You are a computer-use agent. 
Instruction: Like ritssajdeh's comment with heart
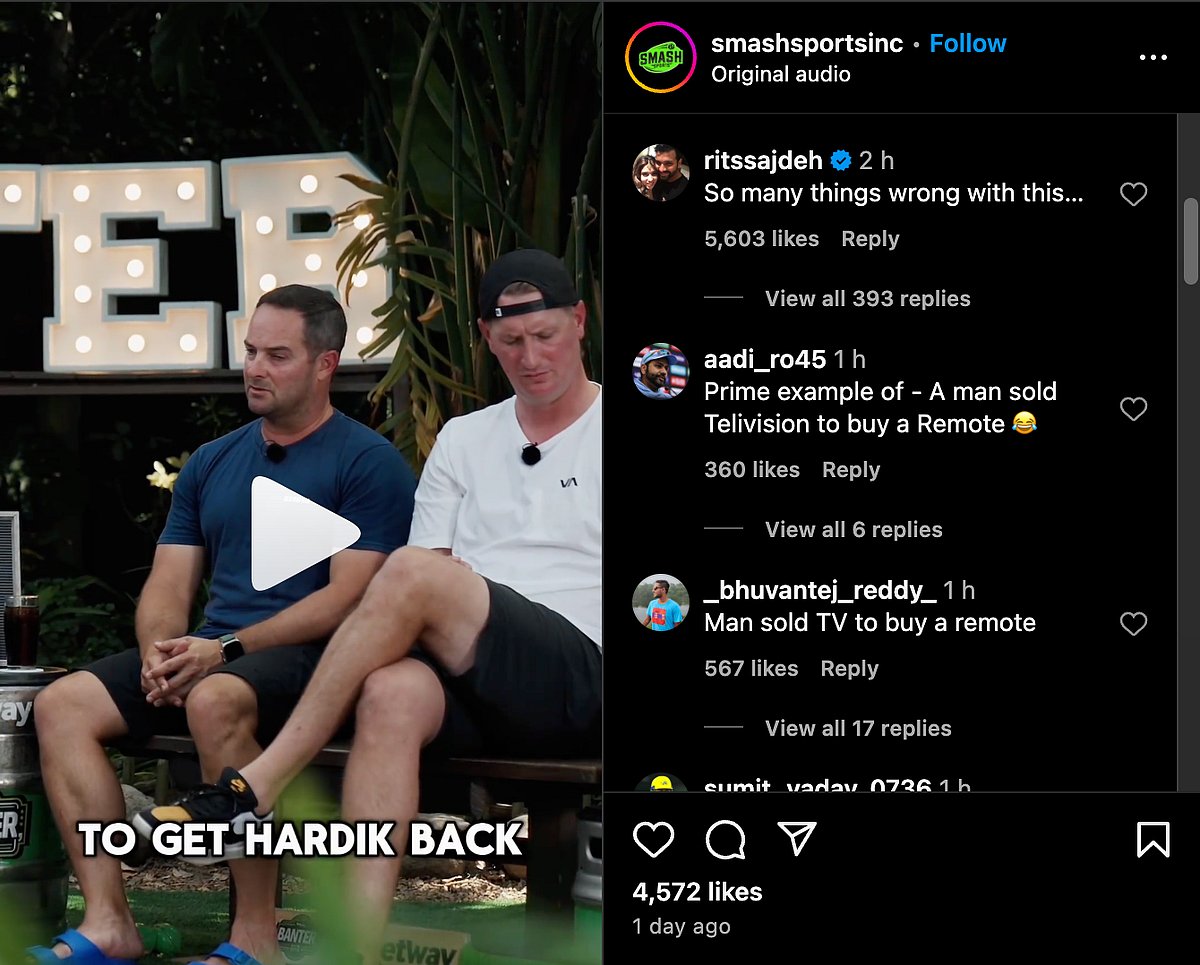1133,194
